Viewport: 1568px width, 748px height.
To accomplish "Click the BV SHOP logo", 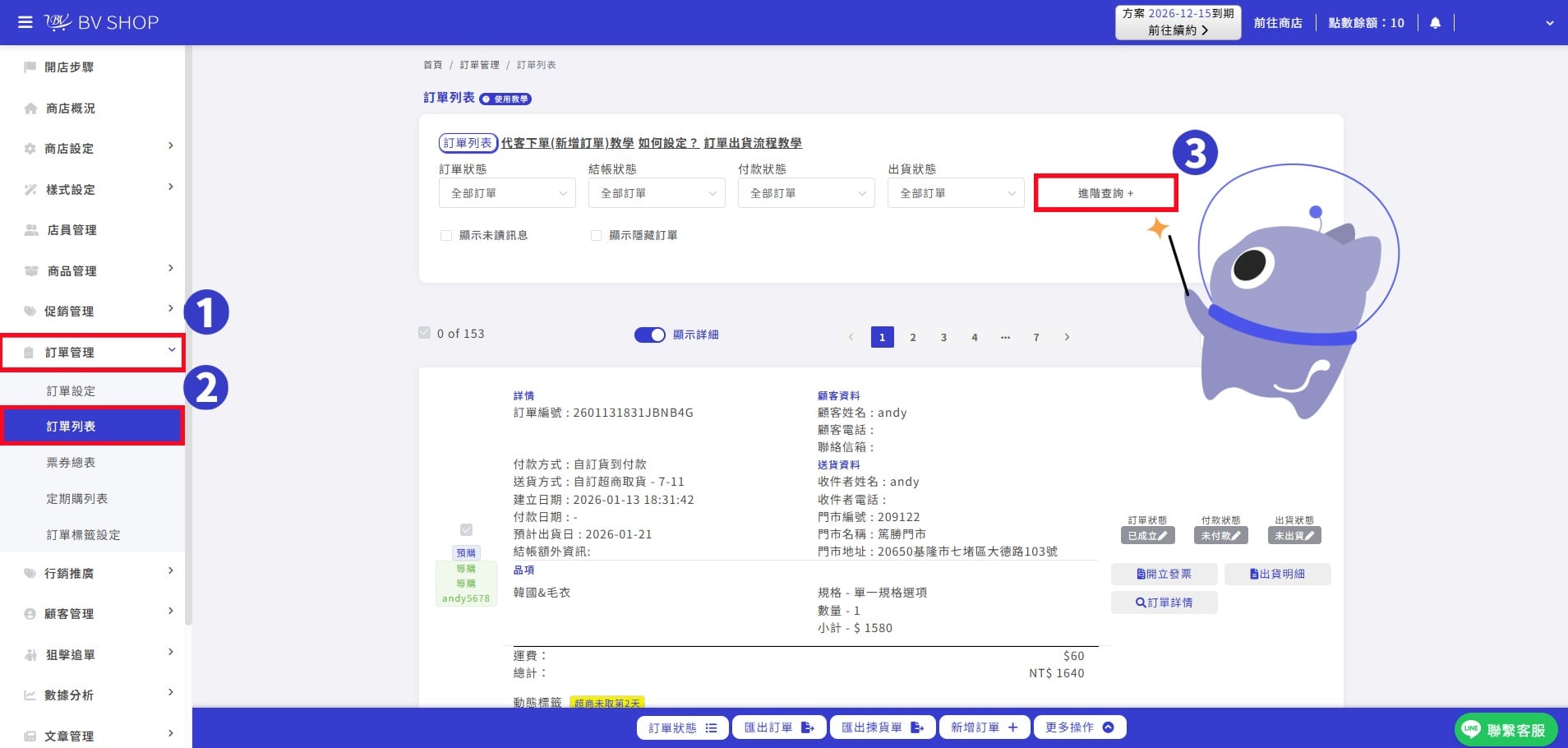I will coord(101,22).
